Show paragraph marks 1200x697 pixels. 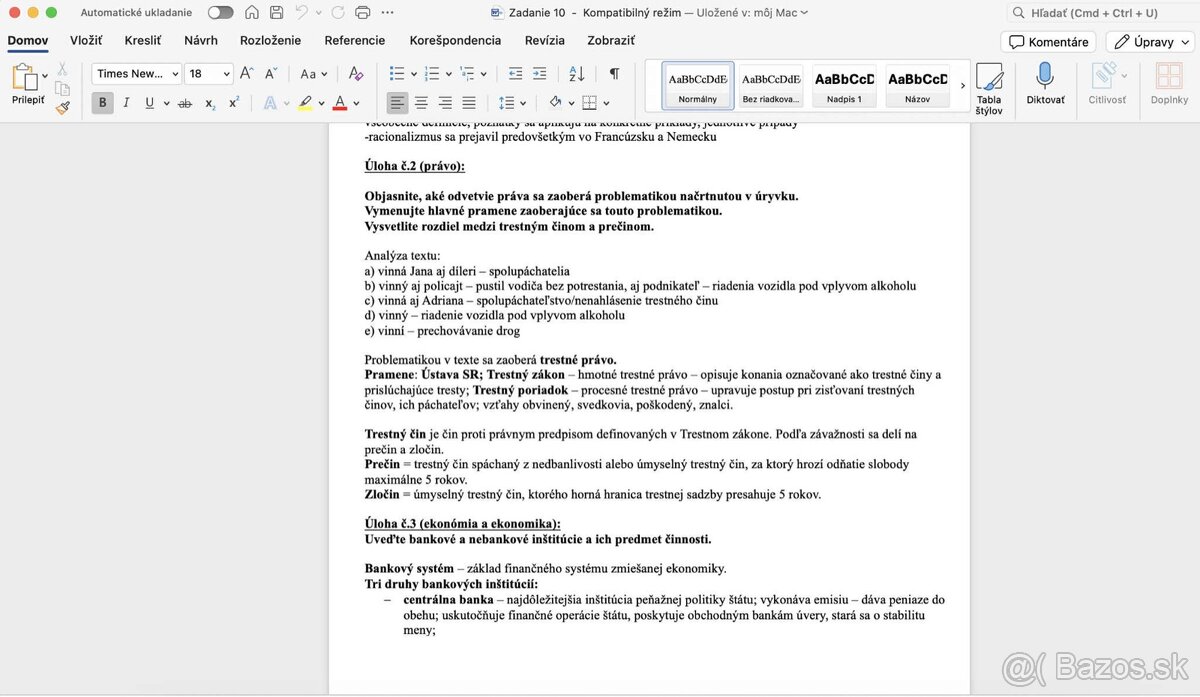(x=614, y=72)
